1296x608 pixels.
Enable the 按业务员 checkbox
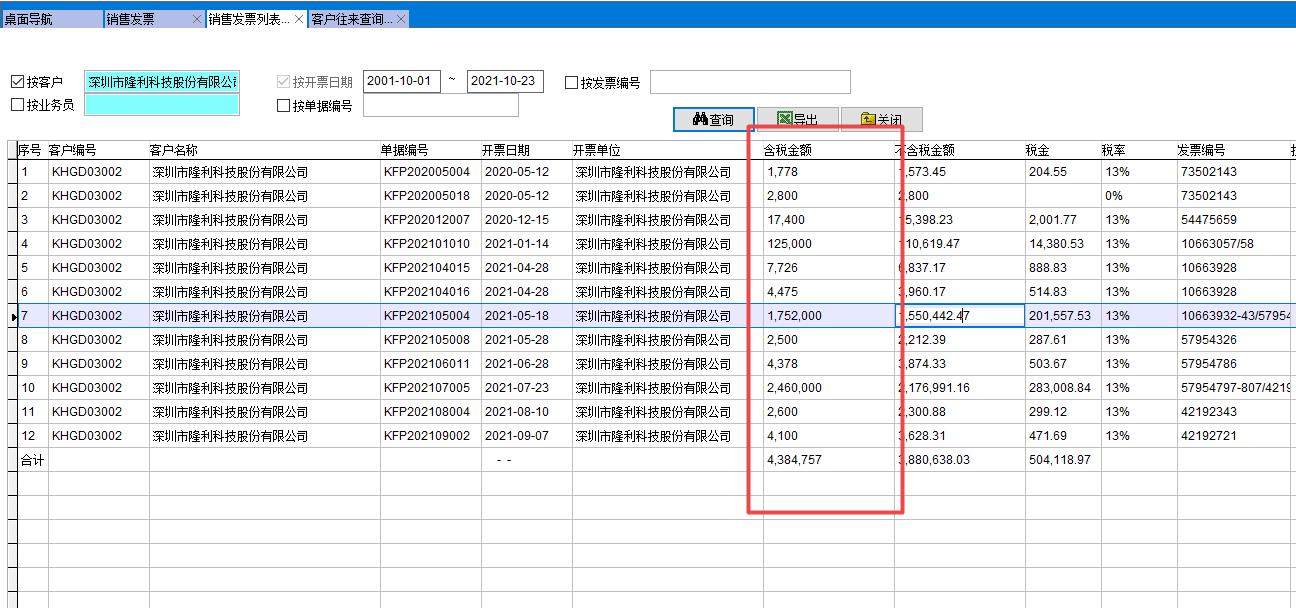(17, 104)
